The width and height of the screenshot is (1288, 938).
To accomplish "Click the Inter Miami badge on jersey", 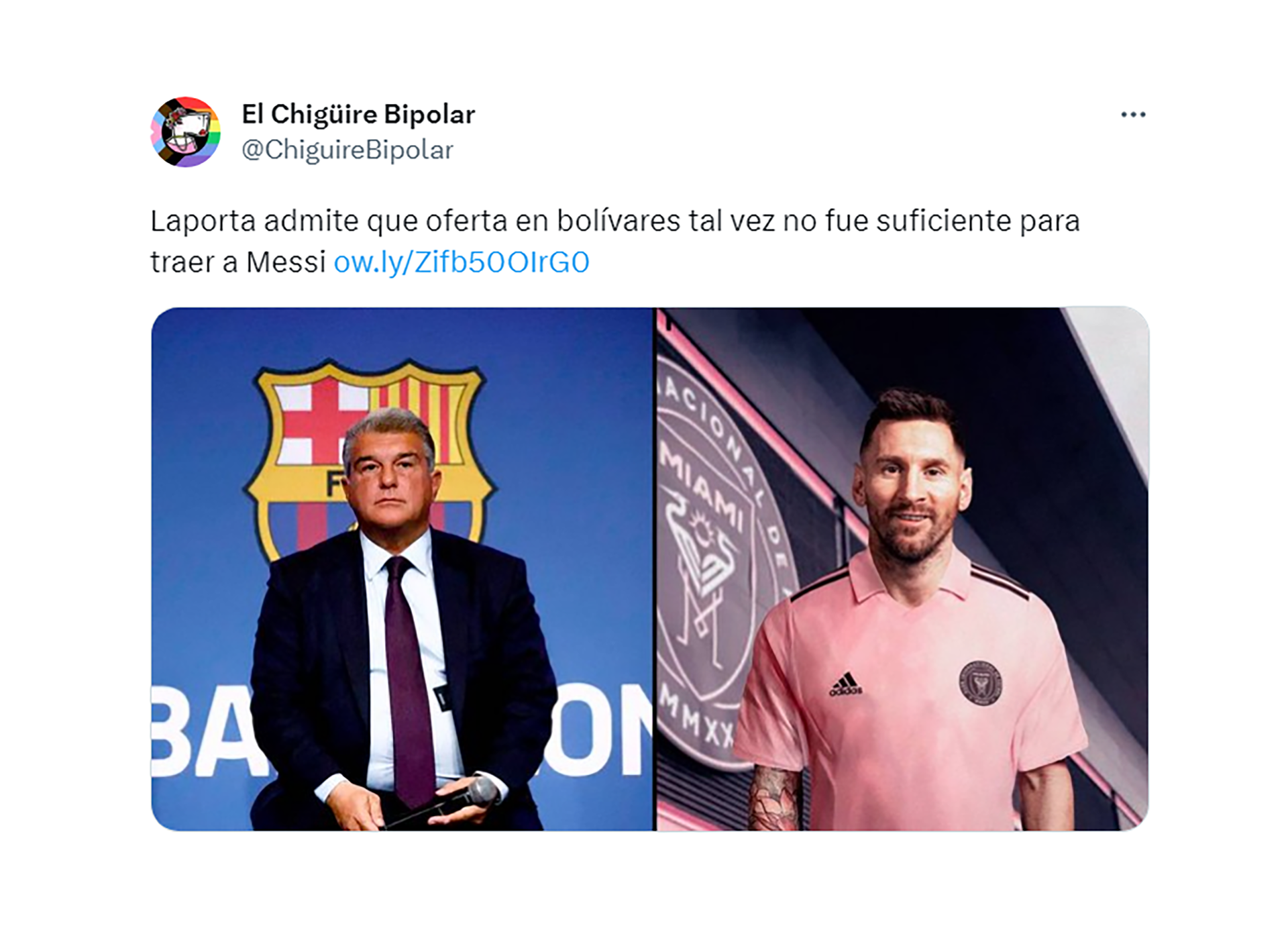I will 980,682.
